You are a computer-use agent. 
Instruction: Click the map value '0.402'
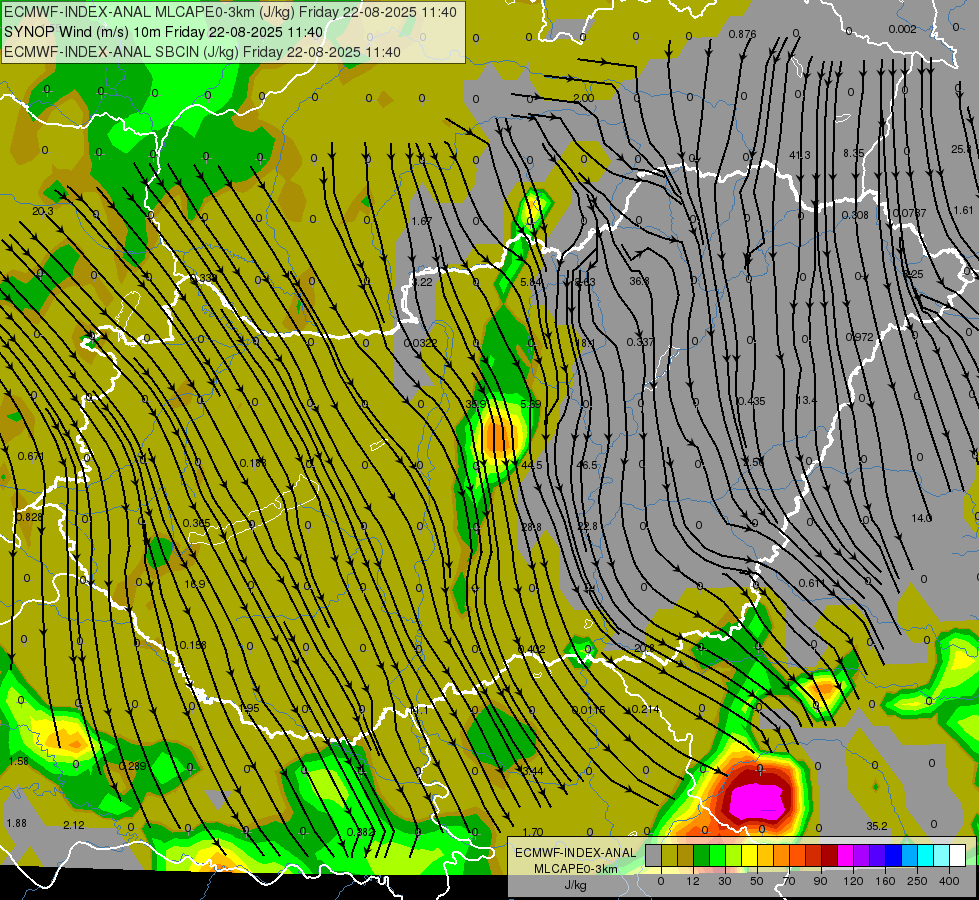pyautogui.click(x=532, y=650)
